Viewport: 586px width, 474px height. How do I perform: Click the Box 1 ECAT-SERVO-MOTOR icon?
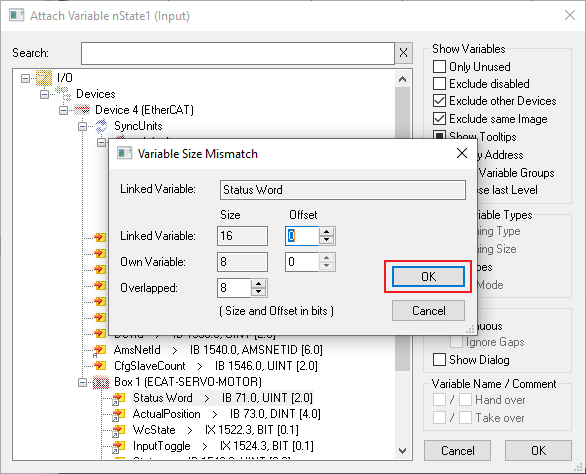(x=101, y=382)
